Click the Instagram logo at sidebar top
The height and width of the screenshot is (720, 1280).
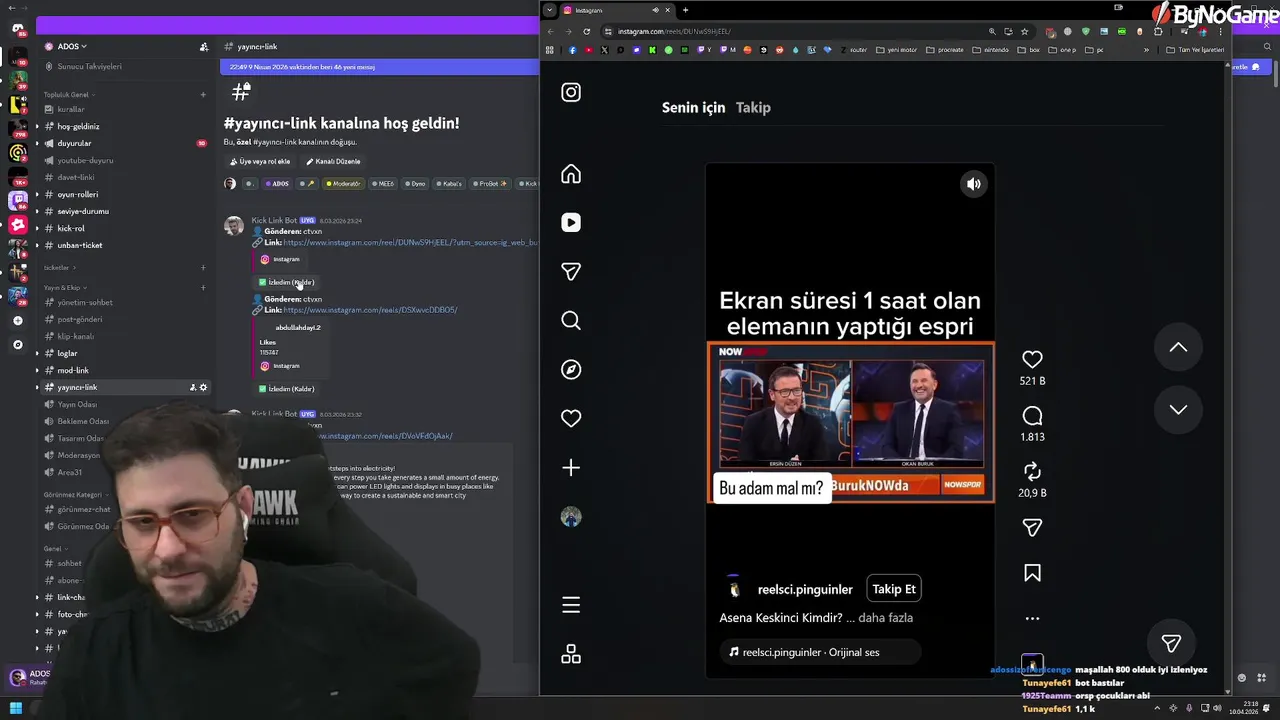pos(571,92)
